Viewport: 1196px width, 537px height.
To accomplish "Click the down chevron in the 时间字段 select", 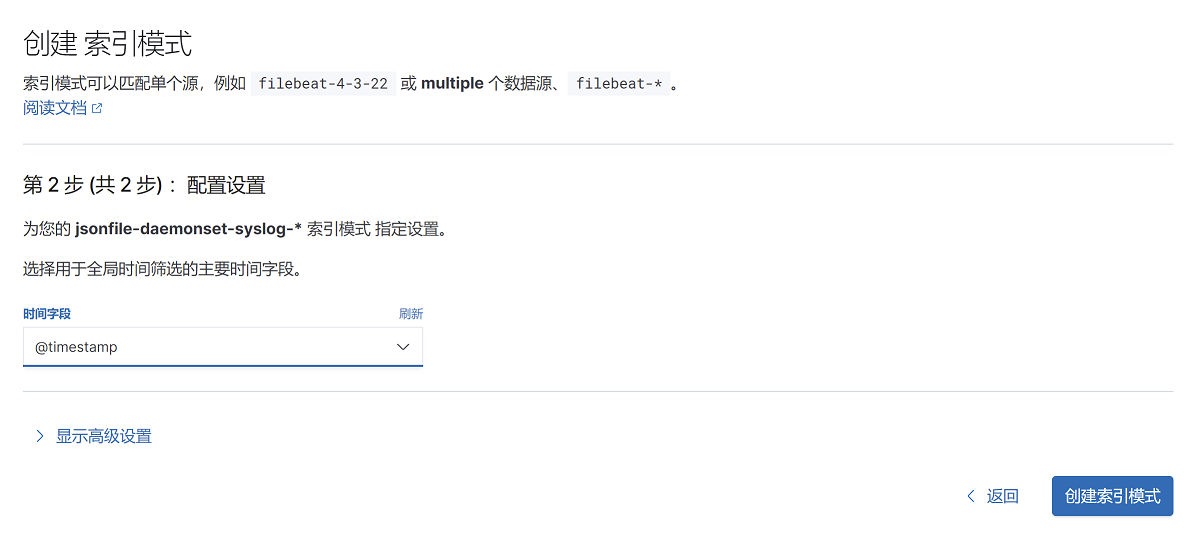I will [403, 347].
